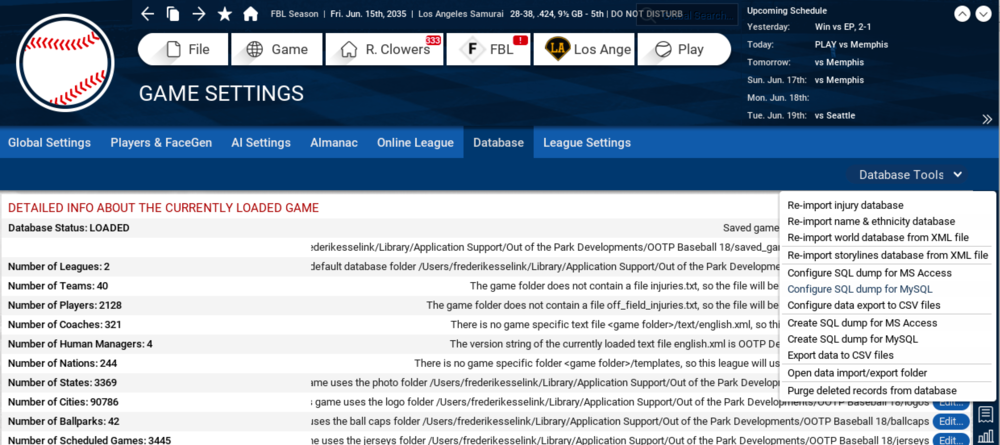Click the copy pages icon in top bar

(173, 14)
